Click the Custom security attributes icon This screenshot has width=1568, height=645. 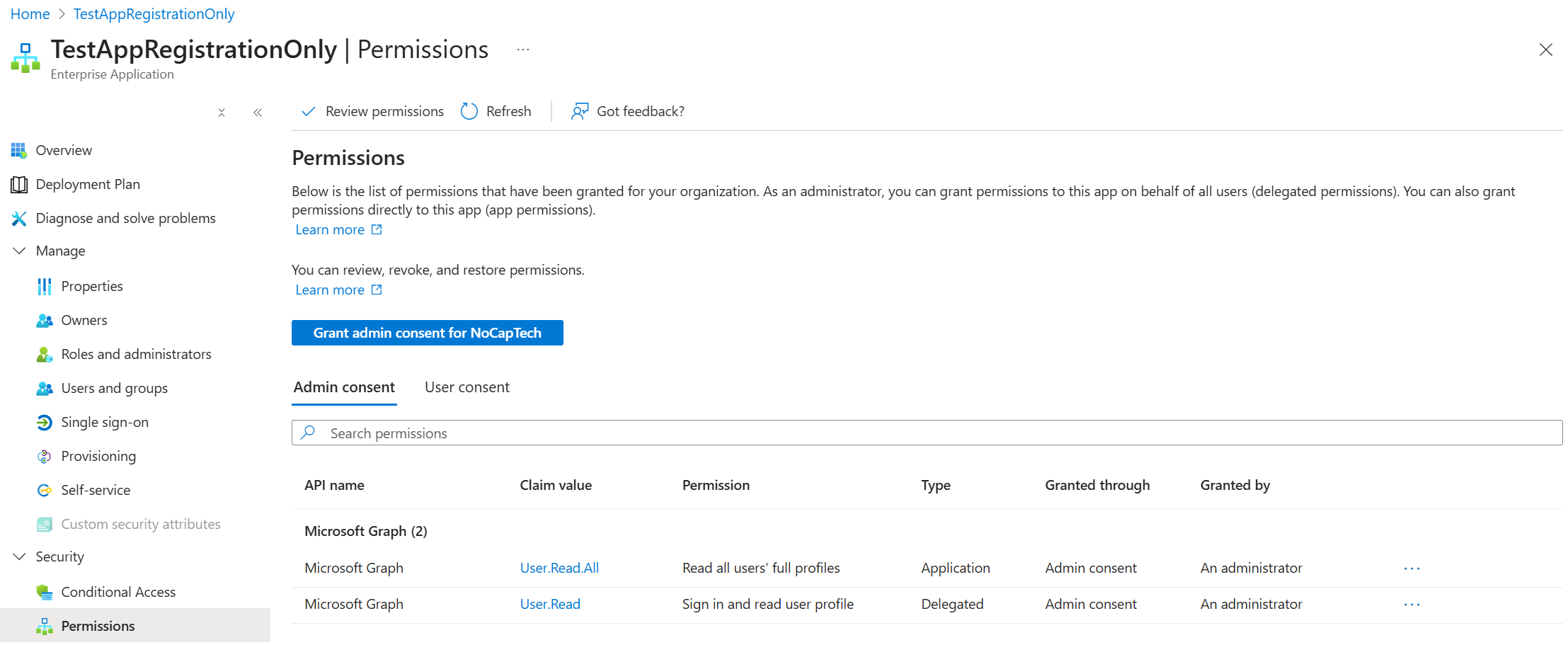[44, 524]
